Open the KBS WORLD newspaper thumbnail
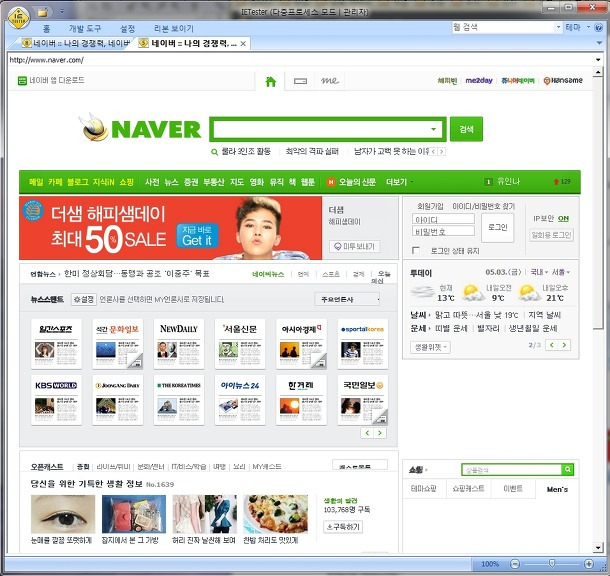The height and width of the screenshot is (576, 610). tap(56, 400)
